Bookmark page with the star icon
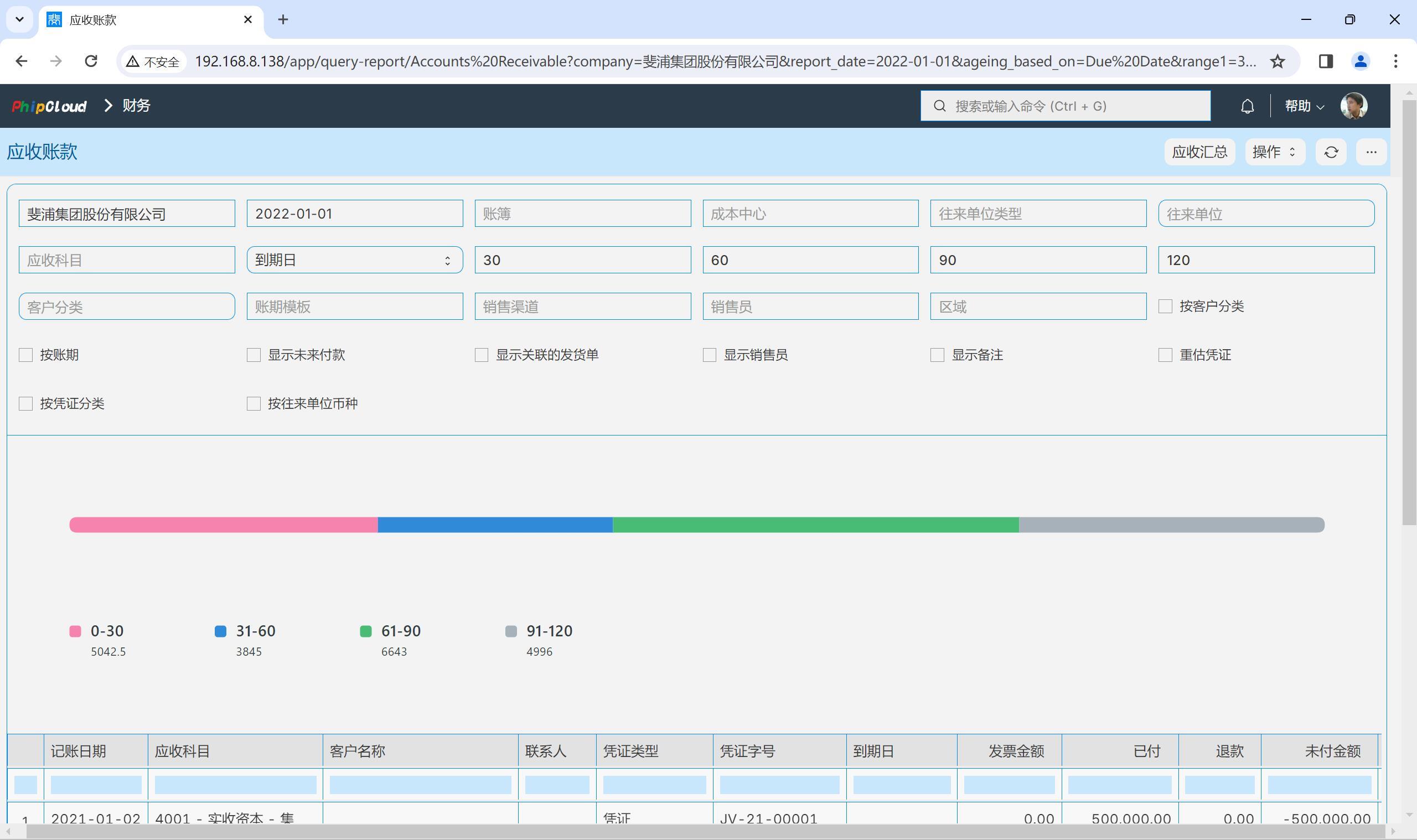The image size is (1417, 840). click(1277, 61)
